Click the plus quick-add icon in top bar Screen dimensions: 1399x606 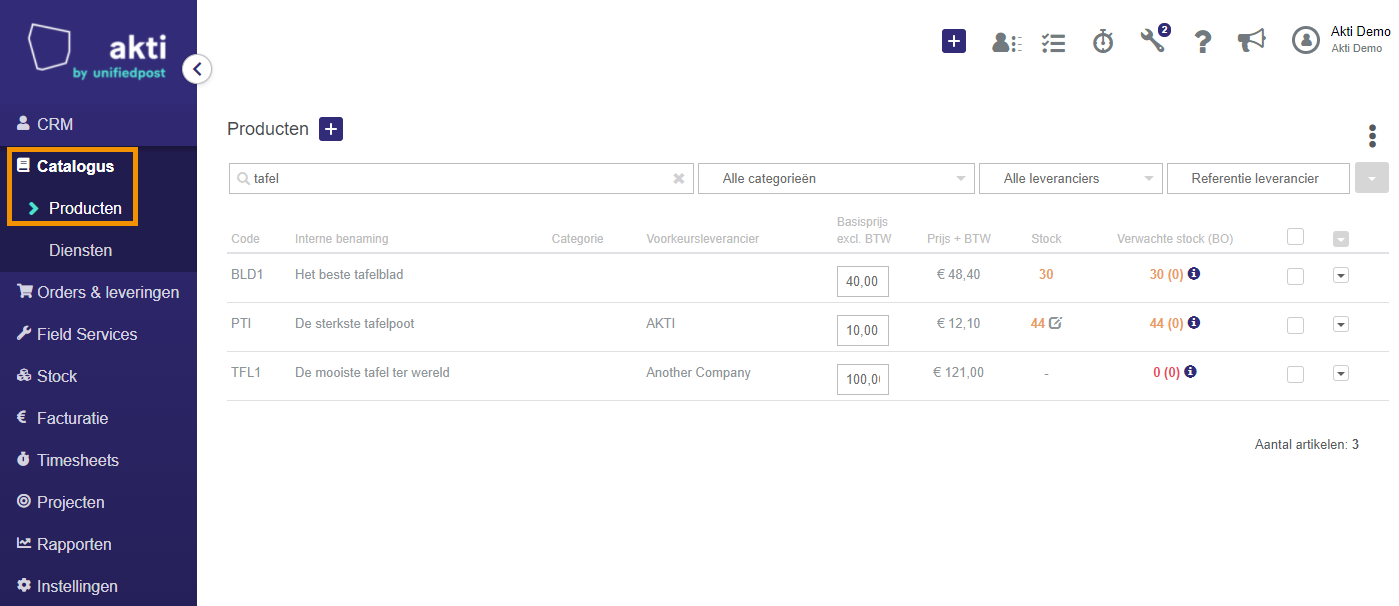pos(954,41)
